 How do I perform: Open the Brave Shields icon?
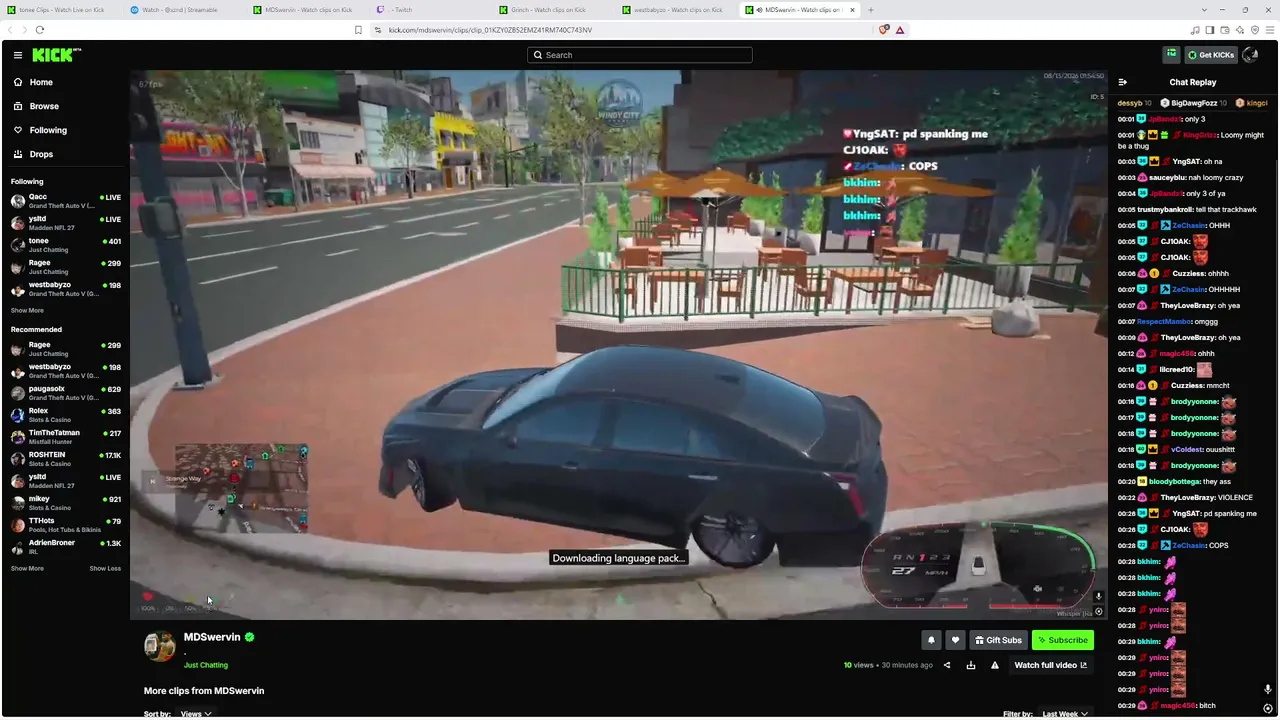(884, 30)
